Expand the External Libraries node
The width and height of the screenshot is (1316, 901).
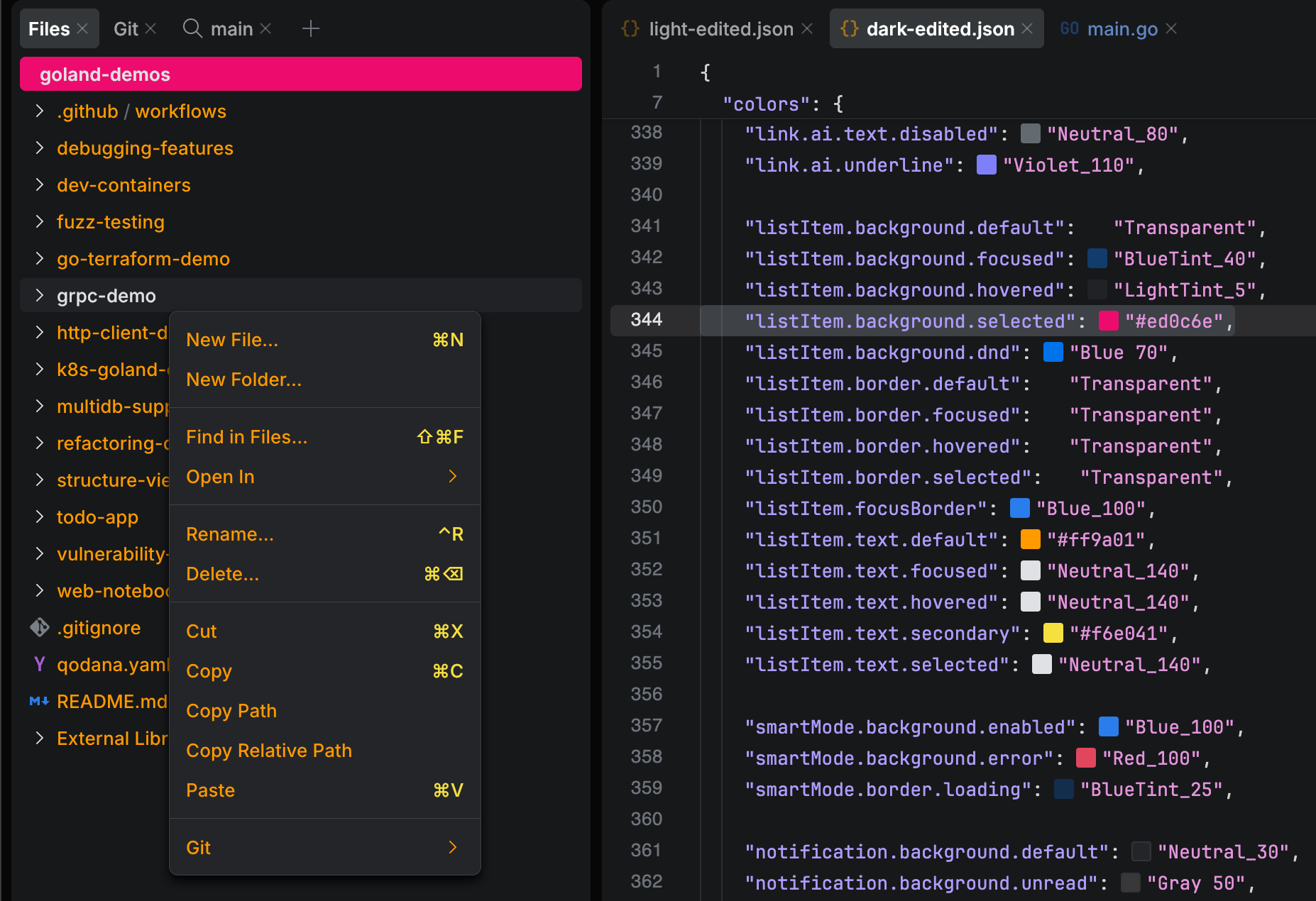(x=39, y=738)
